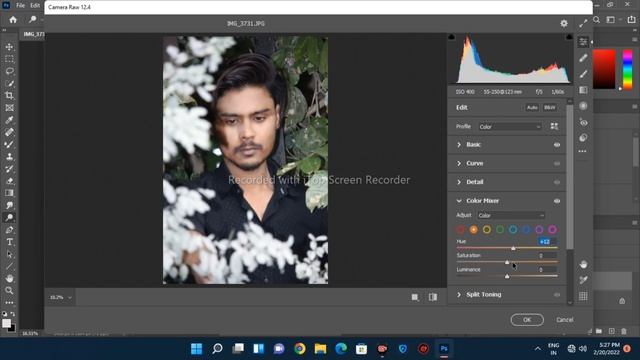Click the Cancel button

pos(564,320)
